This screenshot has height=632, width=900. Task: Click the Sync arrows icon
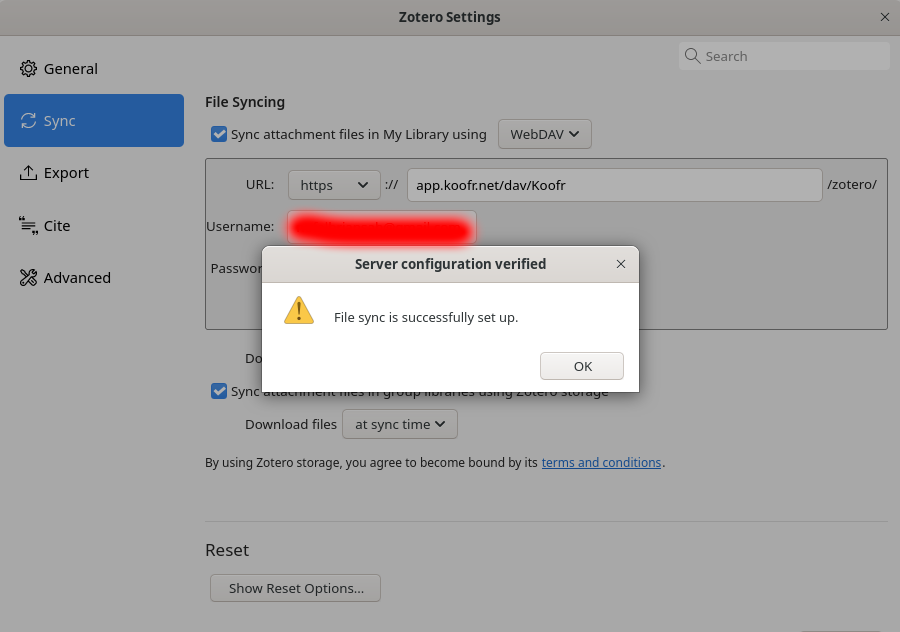click(x=28, y=121)
